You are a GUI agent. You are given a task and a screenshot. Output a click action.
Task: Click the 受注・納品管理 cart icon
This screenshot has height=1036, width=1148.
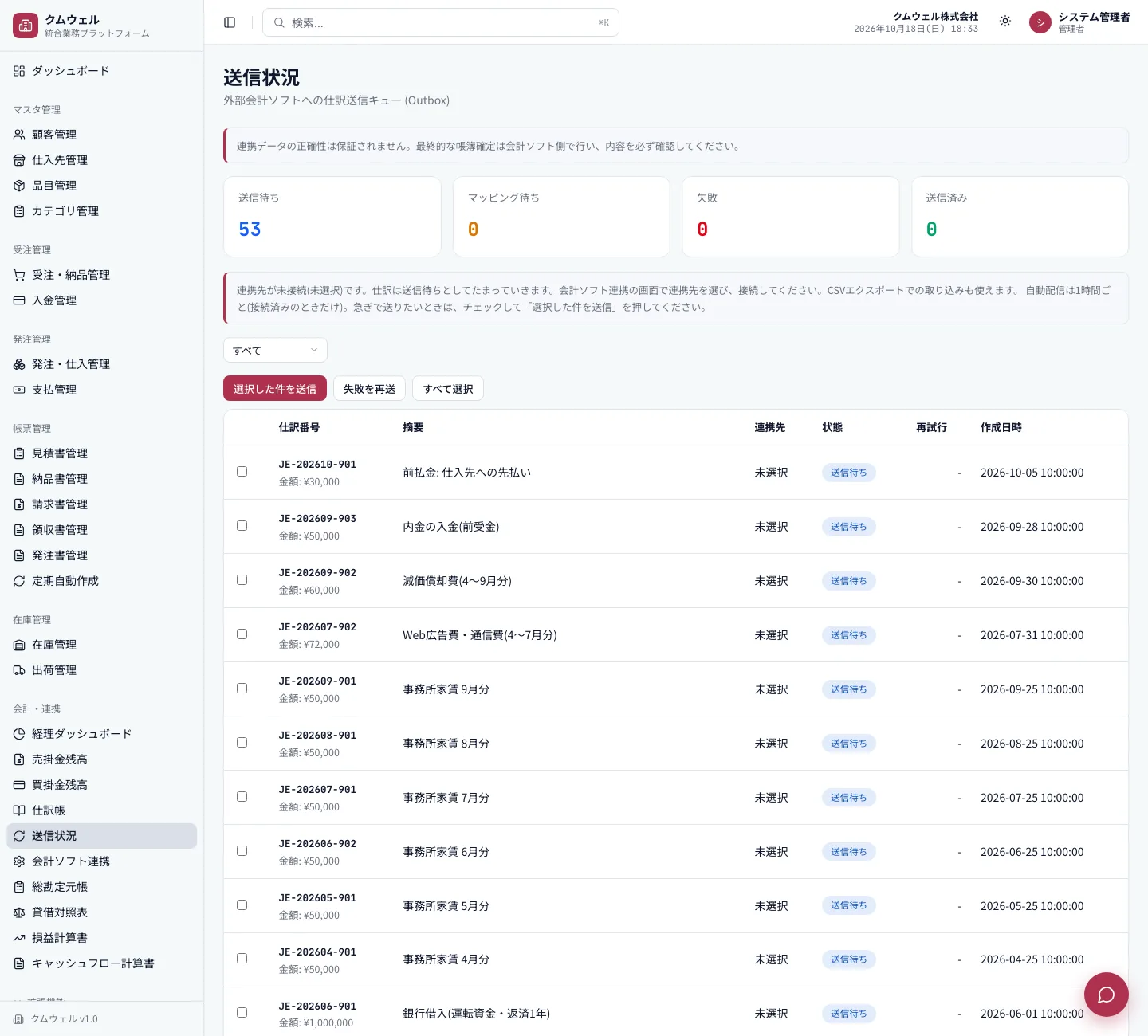19,275
